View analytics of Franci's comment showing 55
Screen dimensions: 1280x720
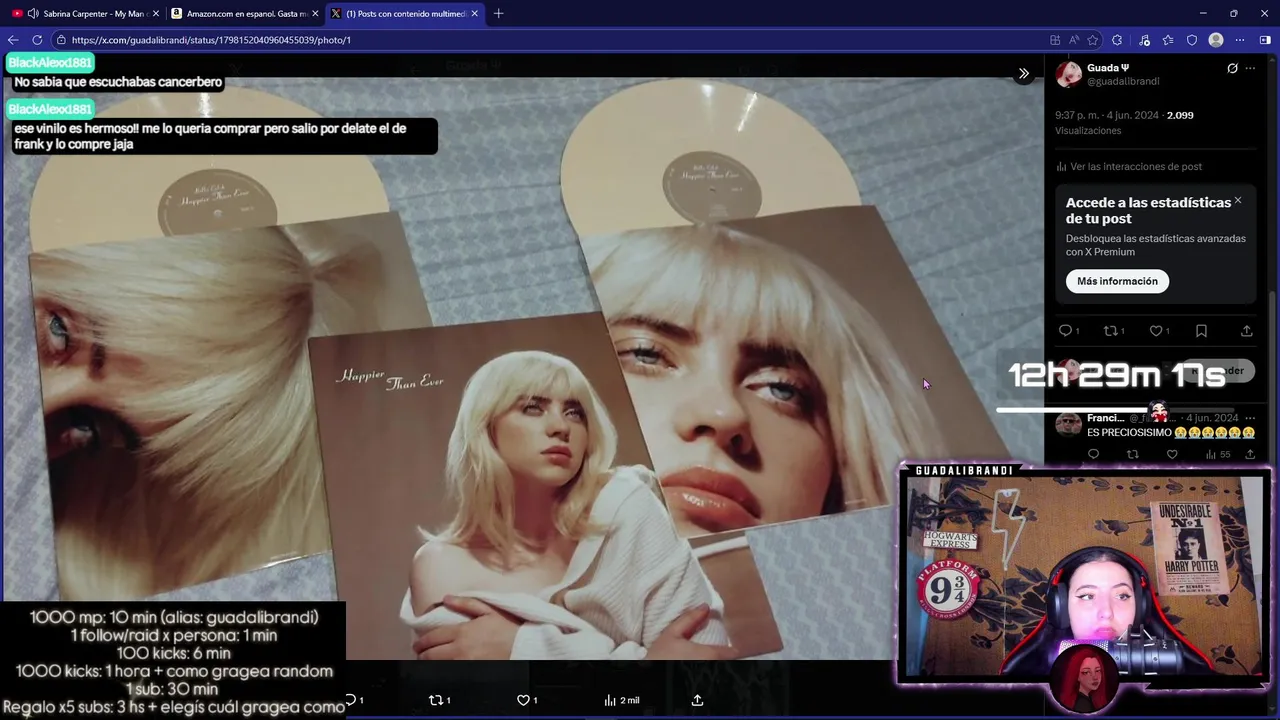(1217, 455)
